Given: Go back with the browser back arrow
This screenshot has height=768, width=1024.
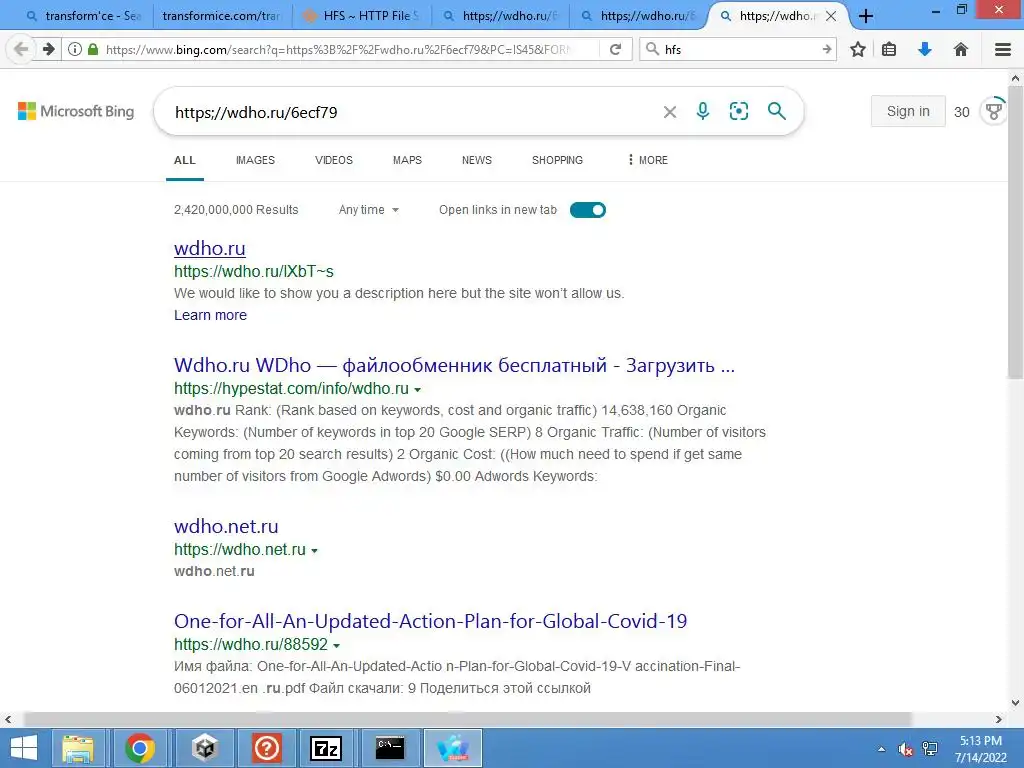Looking at the screenshot, I should pos(21,49).
